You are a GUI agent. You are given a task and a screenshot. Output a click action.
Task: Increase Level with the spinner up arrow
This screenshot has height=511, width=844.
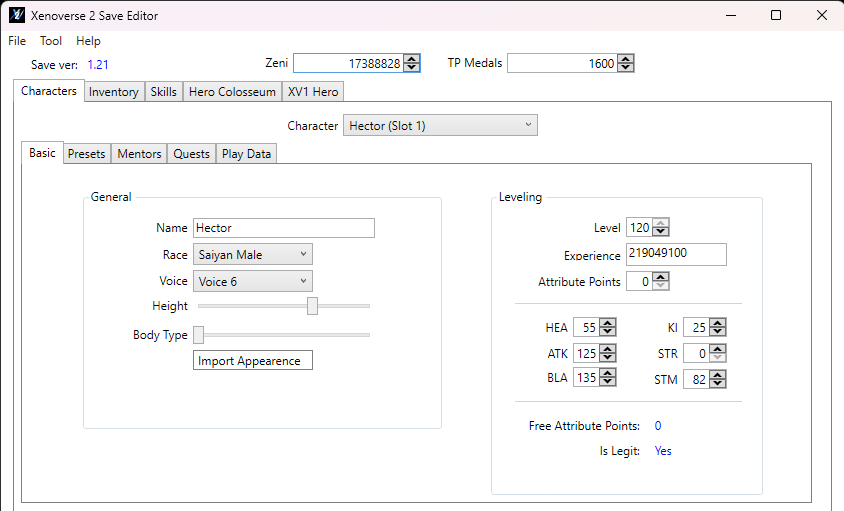(x=660, y=224)
